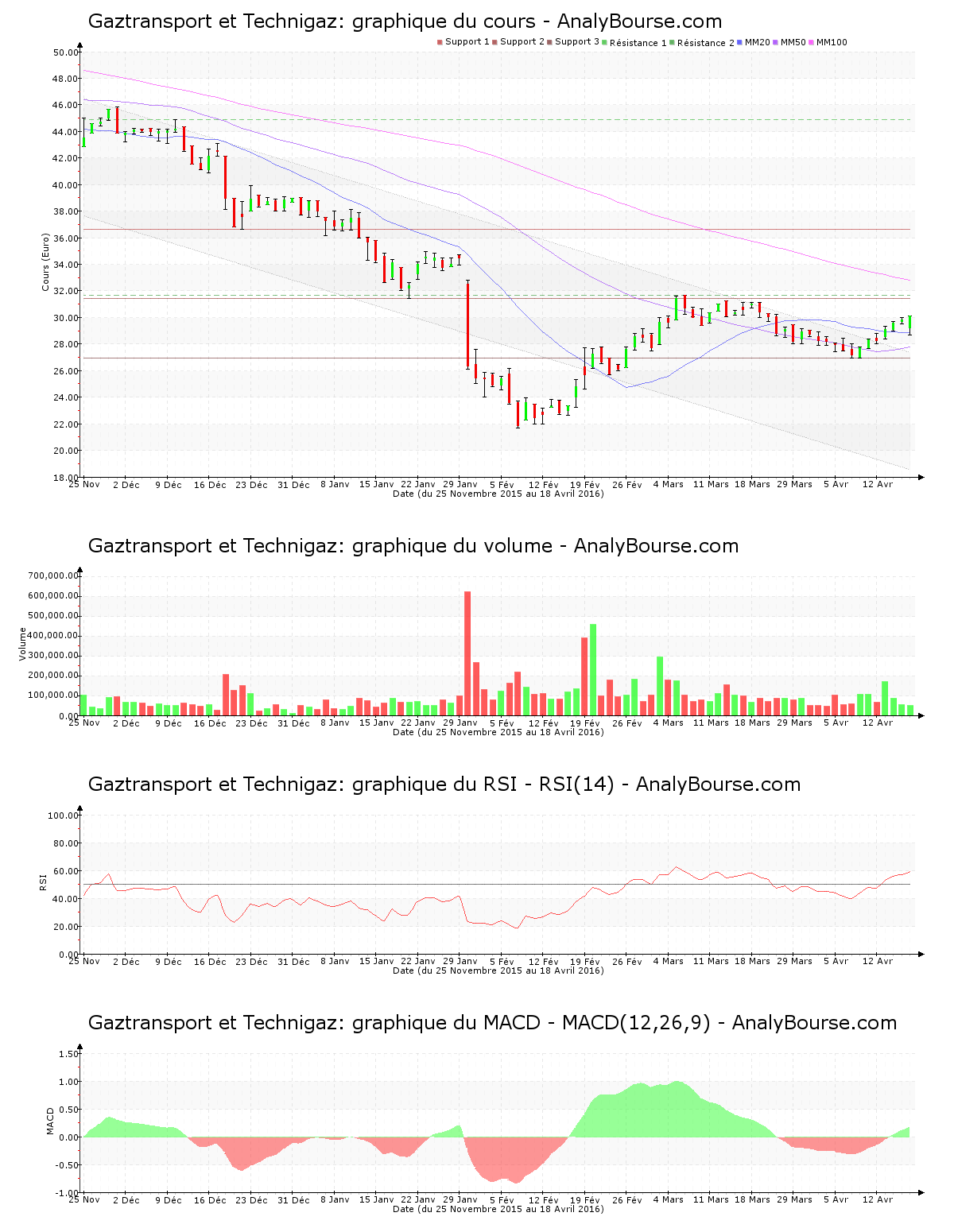Click the 100.00 value on RSI axis
Image resolution: width=954 pixels, height=1232 pixels.
(x=63, y=816)
